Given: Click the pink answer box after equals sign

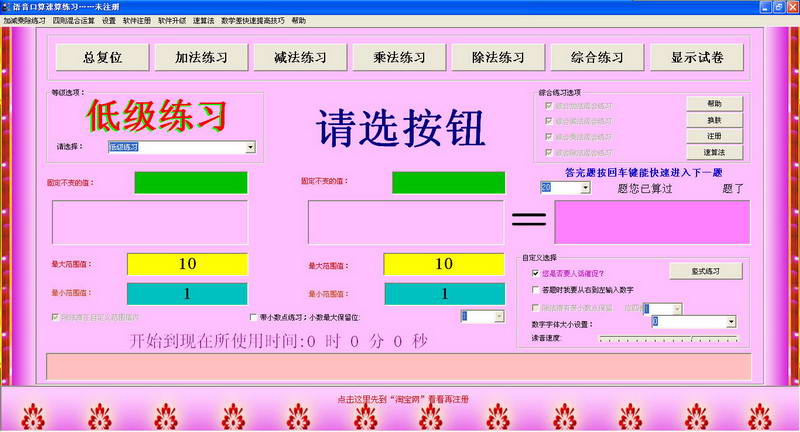Looking at the screenshot, I should click(652, 222).
